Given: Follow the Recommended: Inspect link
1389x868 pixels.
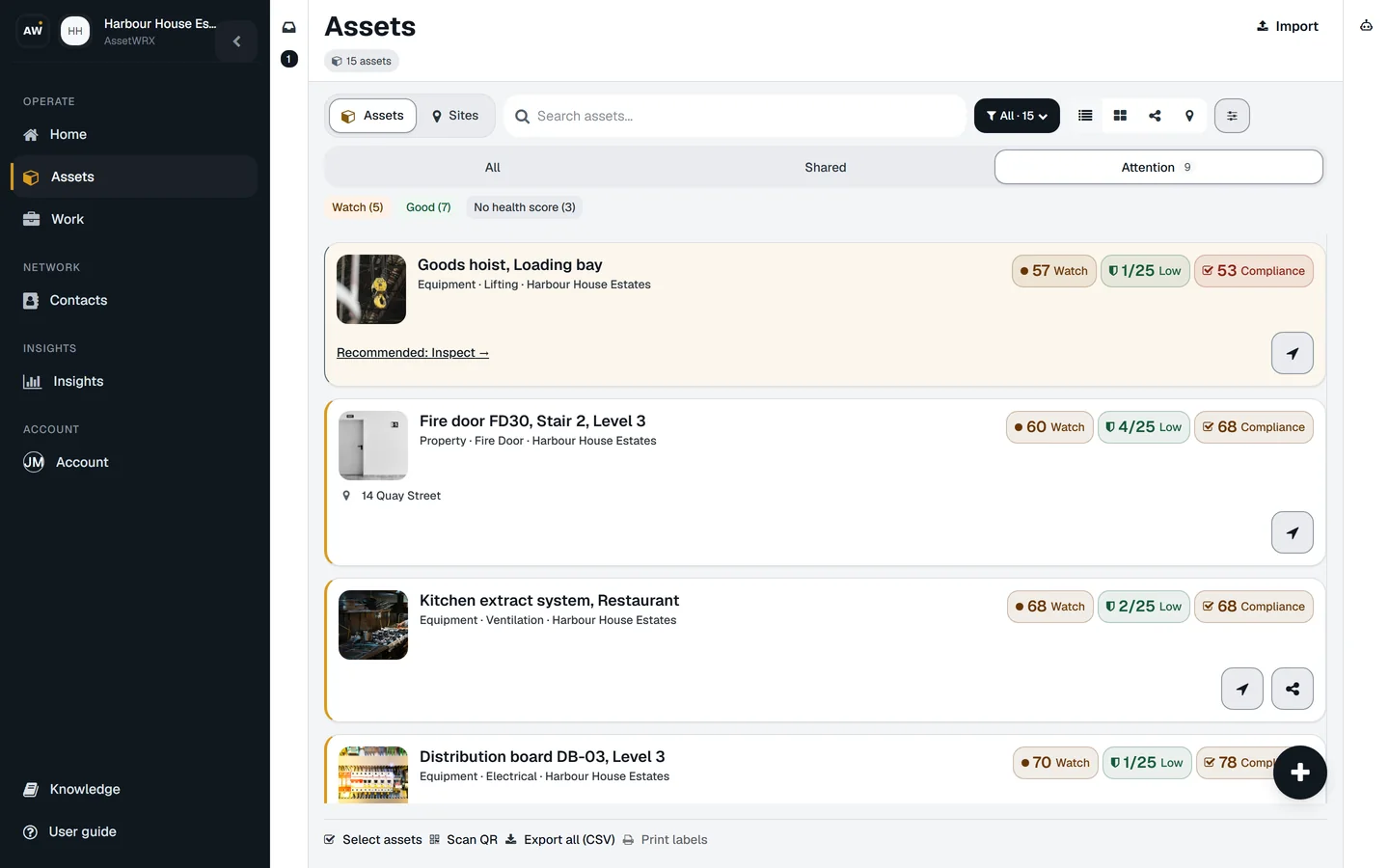Looking at the screenshot, I should [x=413, y=353].
